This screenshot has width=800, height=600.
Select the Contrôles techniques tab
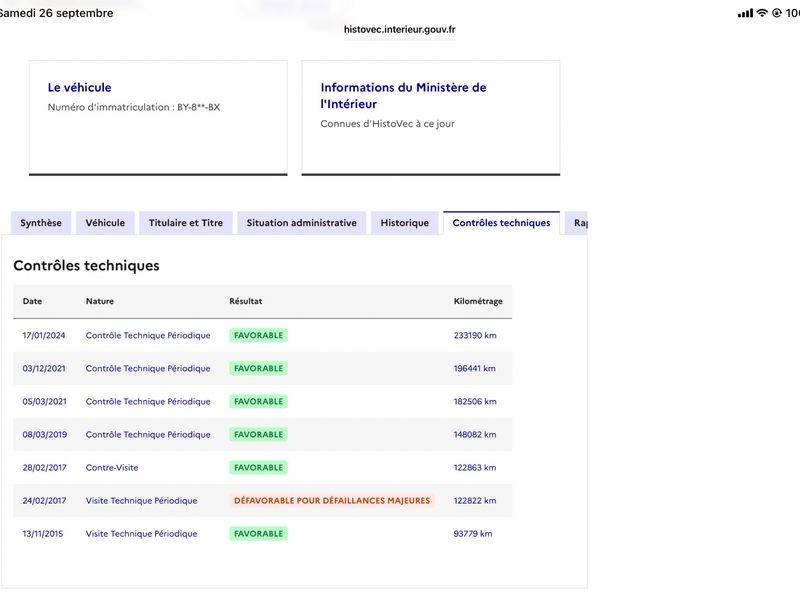tap(502, 223)
